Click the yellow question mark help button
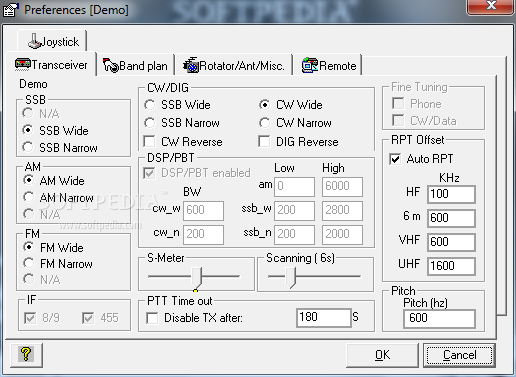Viewport: 516px width, 377px height. (x=26, y=355)
